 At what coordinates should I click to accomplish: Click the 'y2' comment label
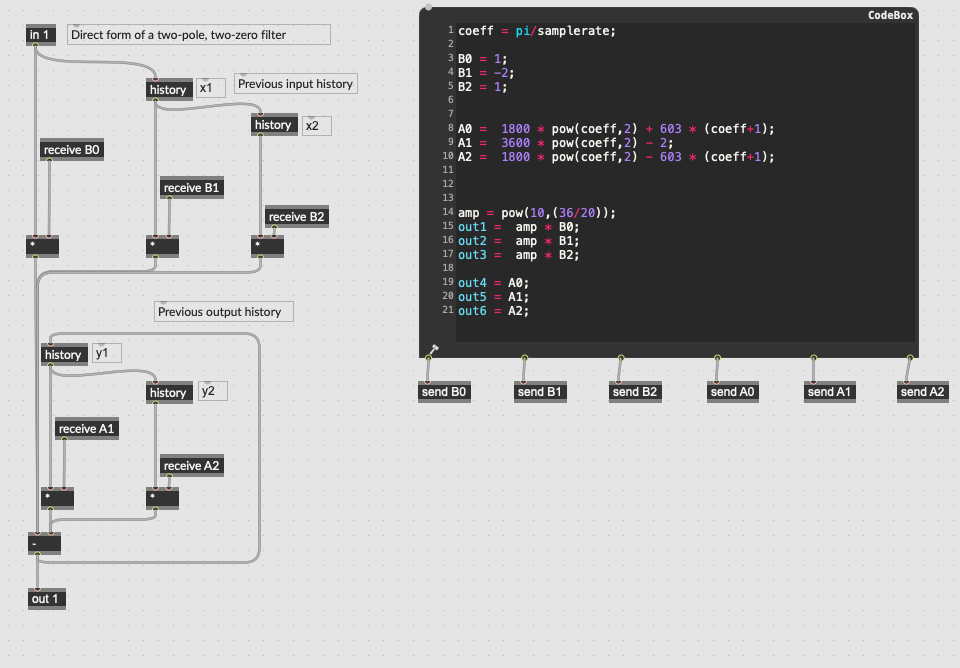[212, 391]
